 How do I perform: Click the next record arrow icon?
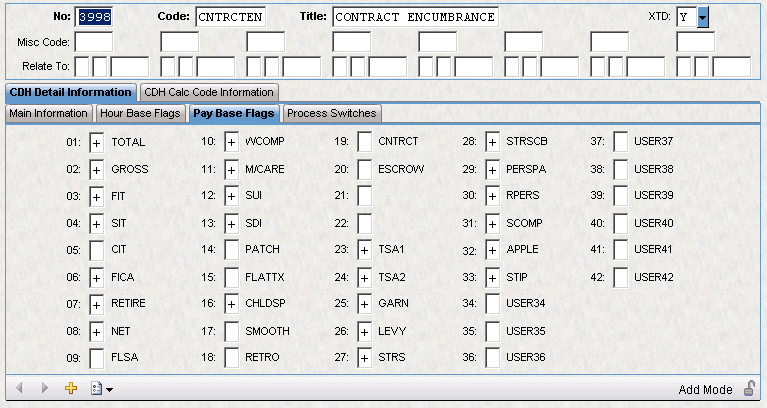click(43, 388)
